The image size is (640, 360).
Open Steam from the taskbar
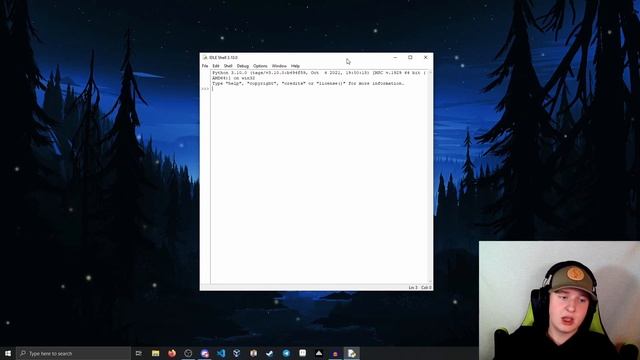click(x=270, y=353)
